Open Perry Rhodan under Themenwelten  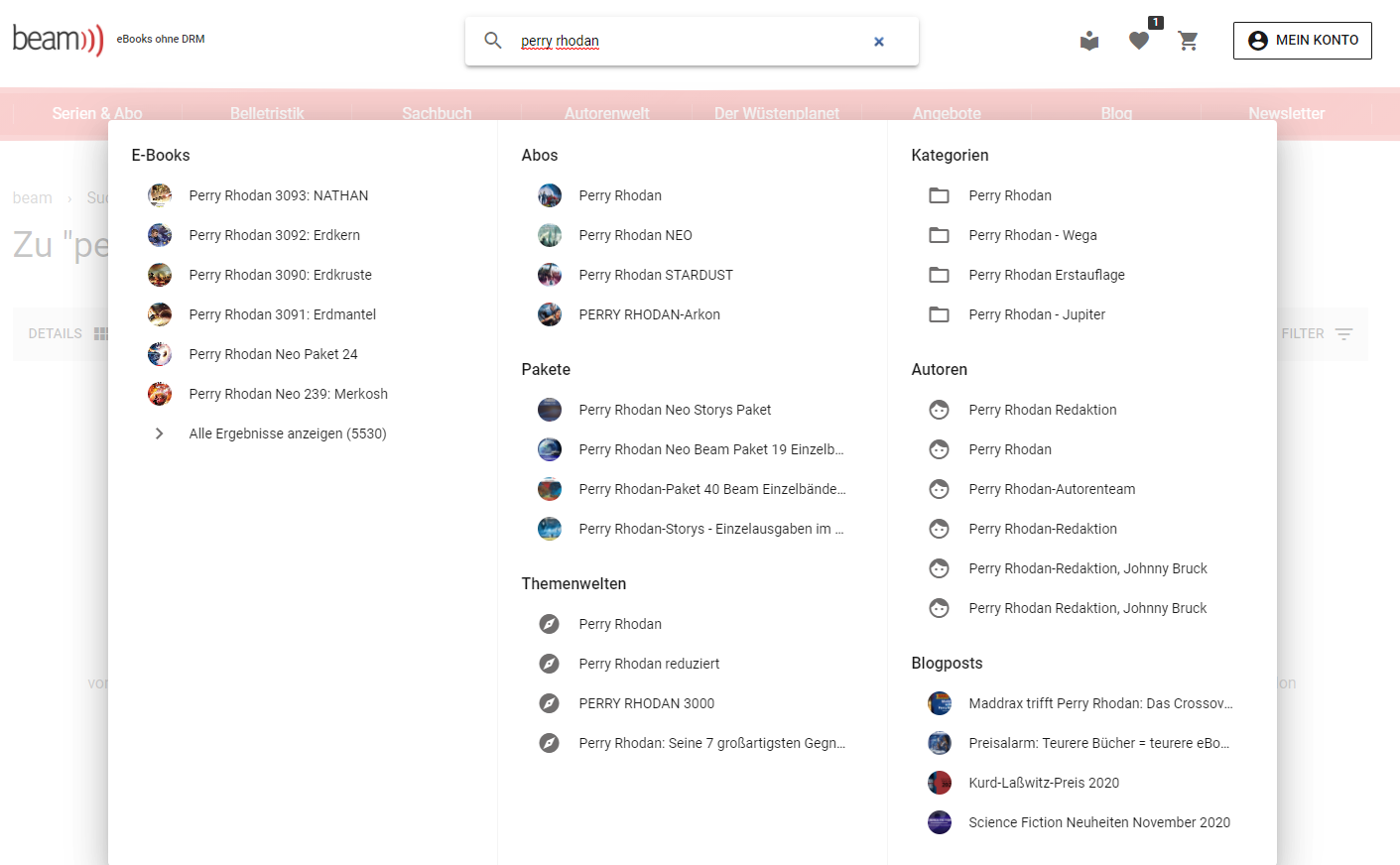pyautogui.click(x=620, y=624)
